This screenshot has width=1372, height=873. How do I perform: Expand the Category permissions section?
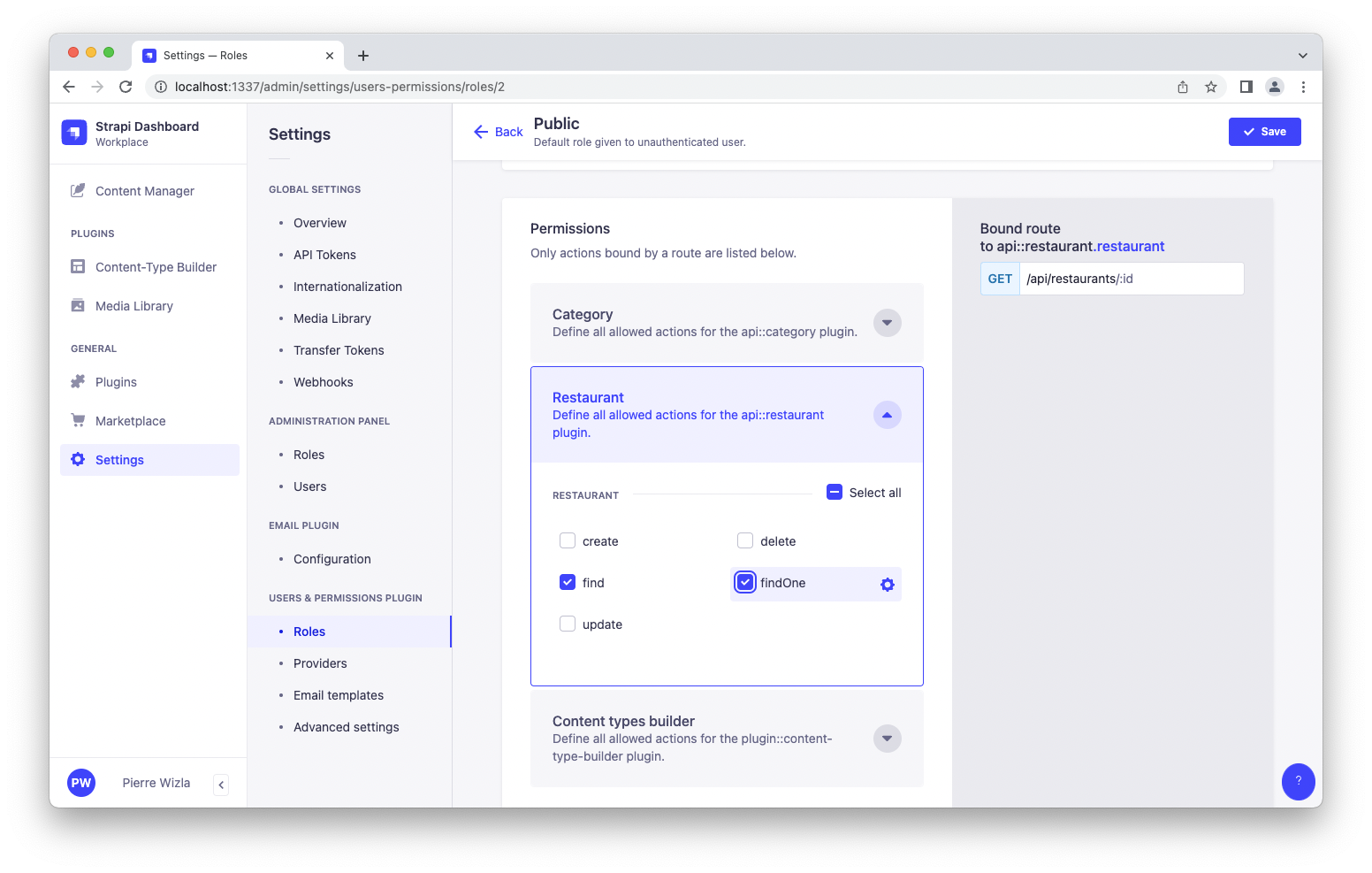tap(887, 322)
